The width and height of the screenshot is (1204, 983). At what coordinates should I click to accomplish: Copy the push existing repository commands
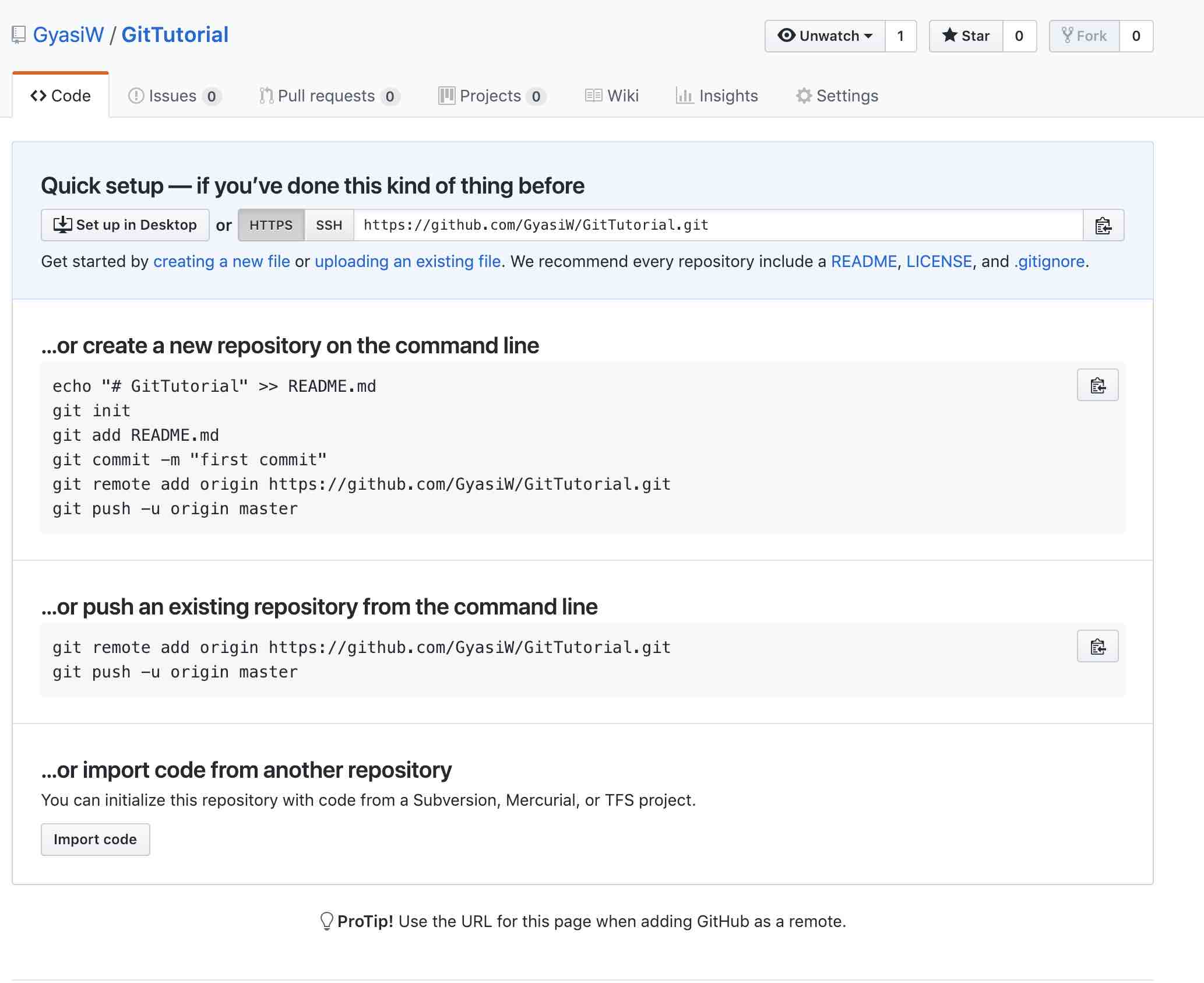1097,646
